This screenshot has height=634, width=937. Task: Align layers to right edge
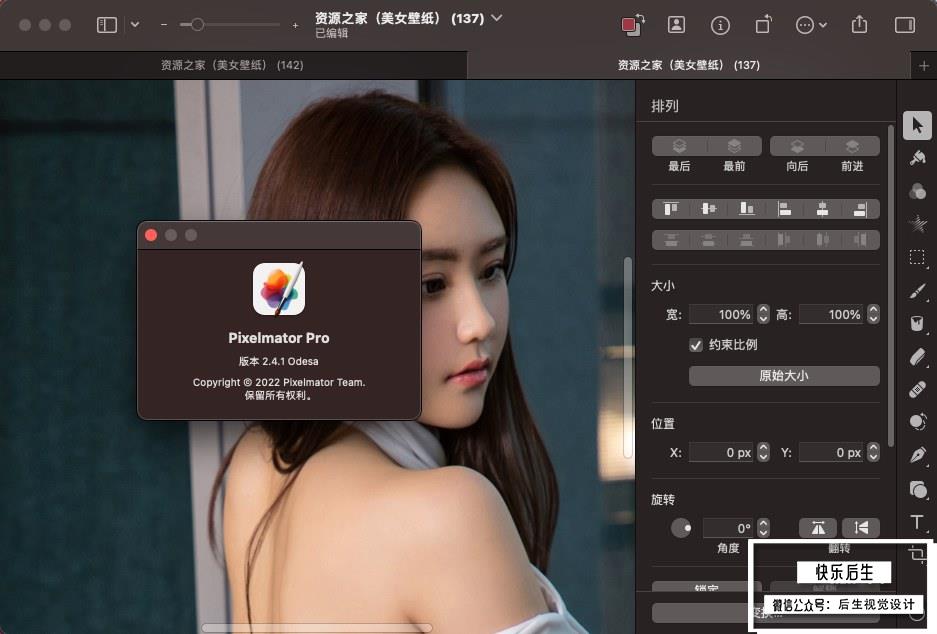(860, 209)
